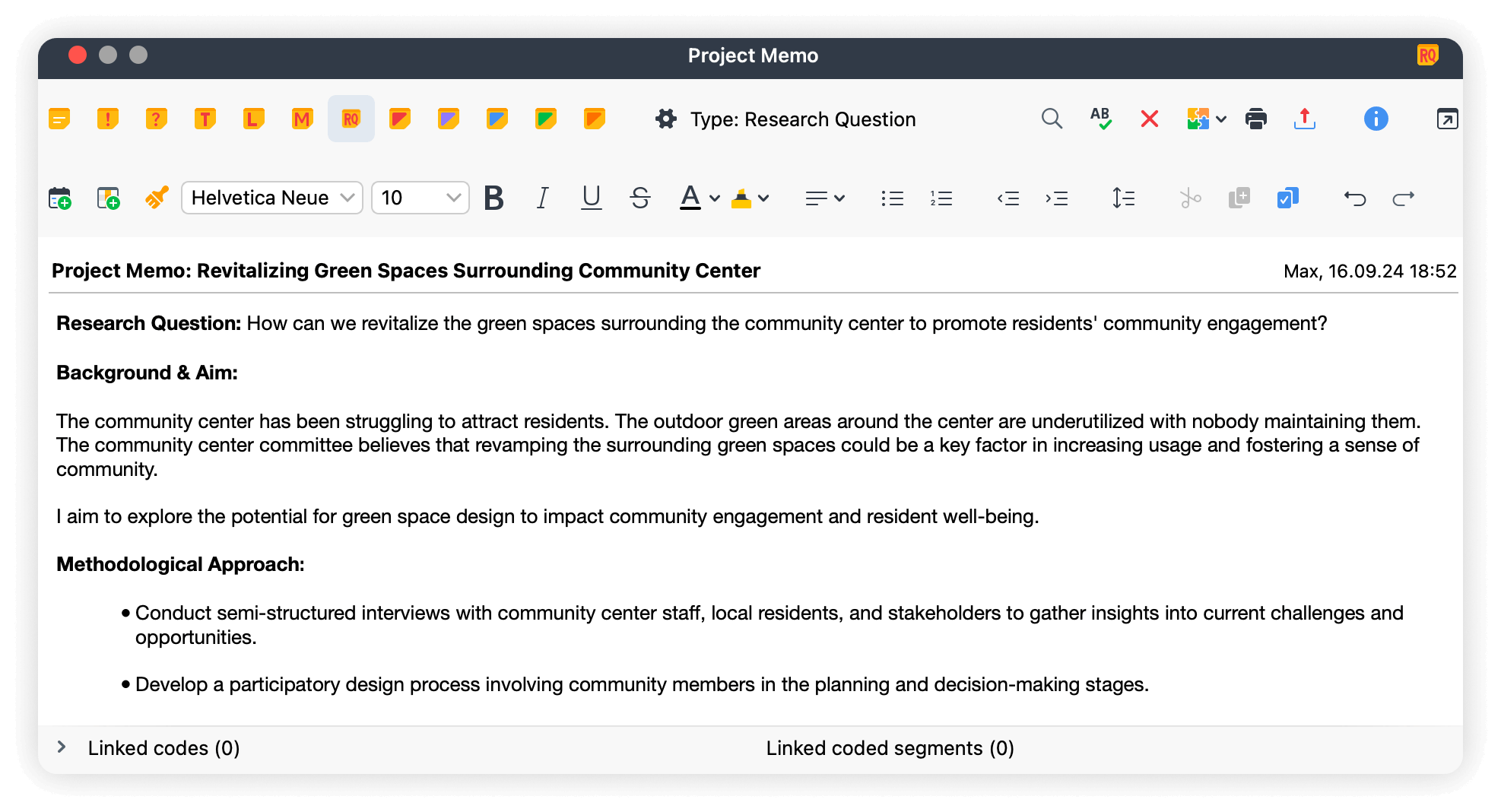Click the red X delete memo icon
Viewport: 1501px width, 812px height.
(1149, 119)
